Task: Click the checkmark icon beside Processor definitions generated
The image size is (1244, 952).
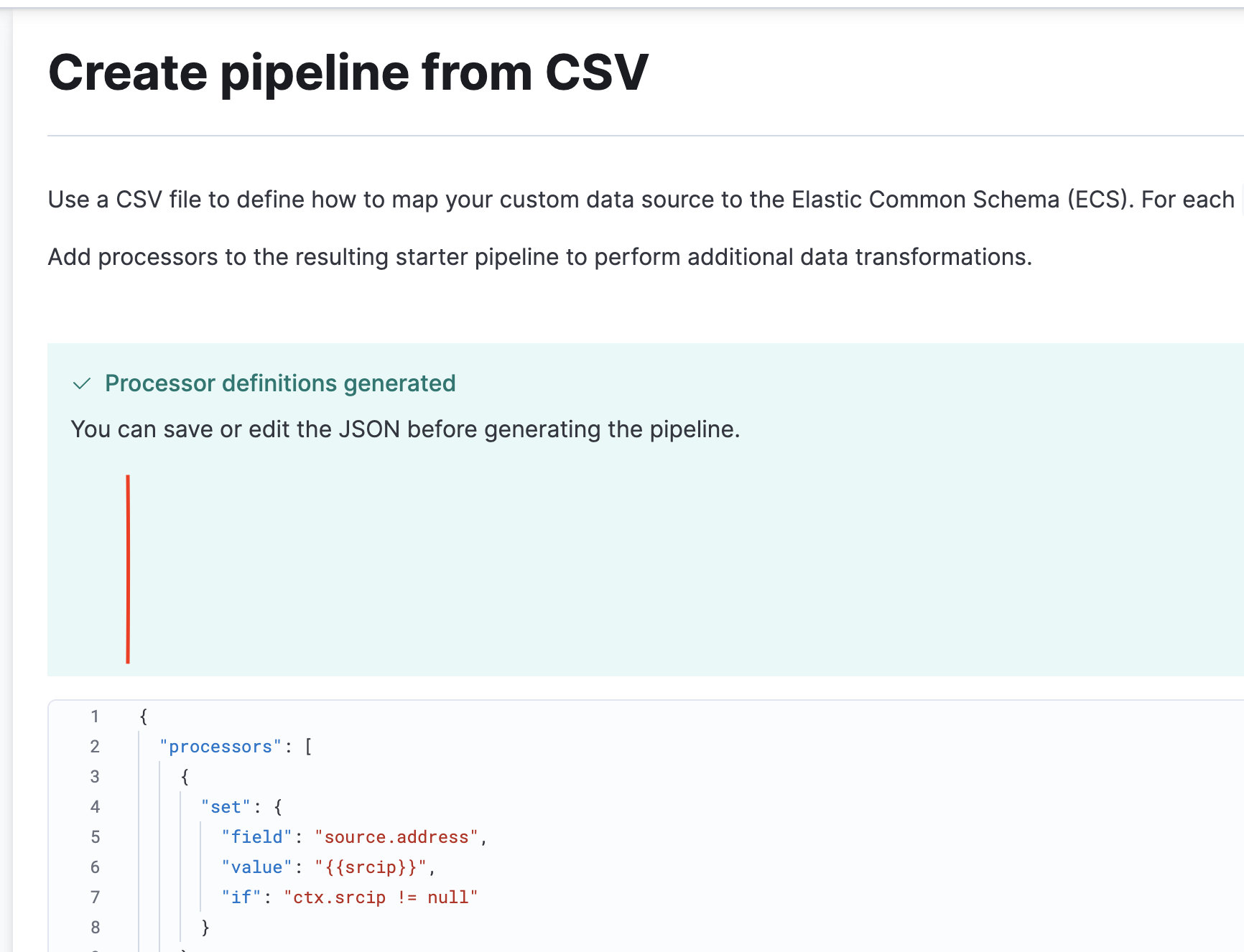Action: pyautogui.click(x=82, y=384)
